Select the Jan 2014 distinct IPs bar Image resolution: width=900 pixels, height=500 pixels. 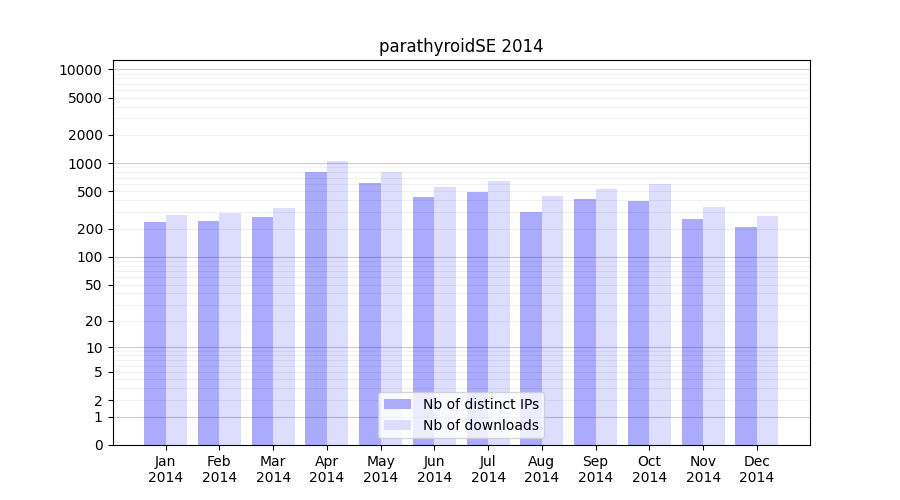click(x=155, y=333)
